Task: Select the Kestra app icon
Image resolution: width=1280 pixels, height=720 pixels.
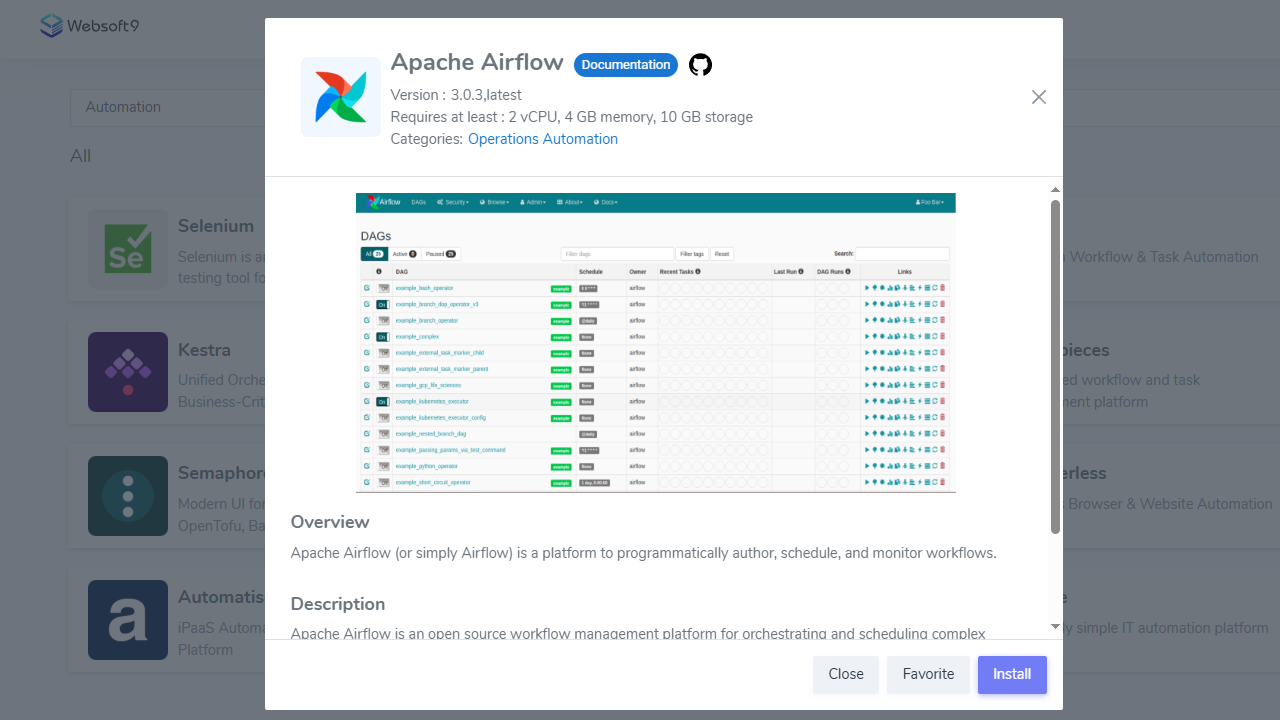Action: click(x=128, y=372)
